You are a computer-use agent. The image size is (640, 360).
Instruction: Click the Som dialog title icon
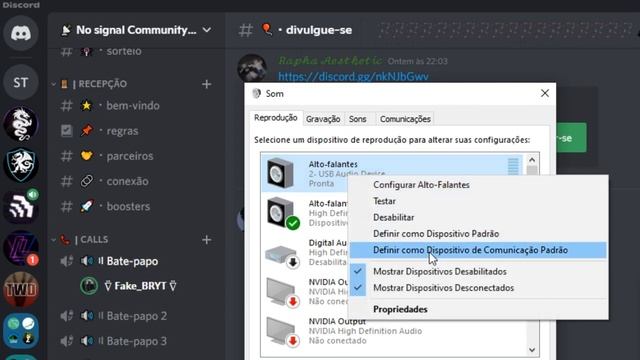257,93
